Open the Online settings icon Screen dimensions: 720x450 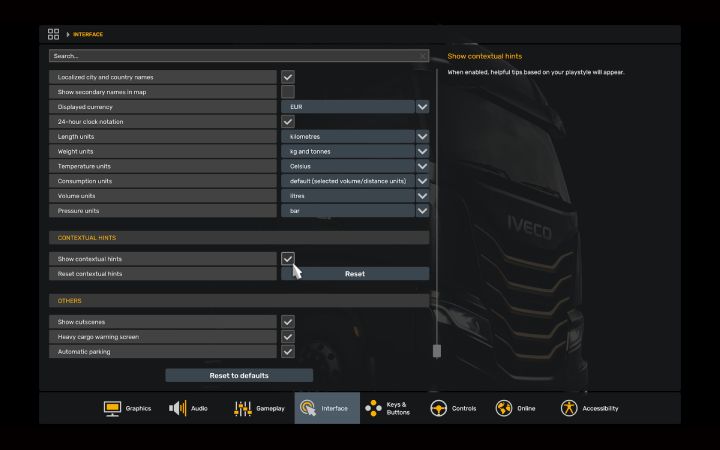pyautogui.click(x=504, y=408)
